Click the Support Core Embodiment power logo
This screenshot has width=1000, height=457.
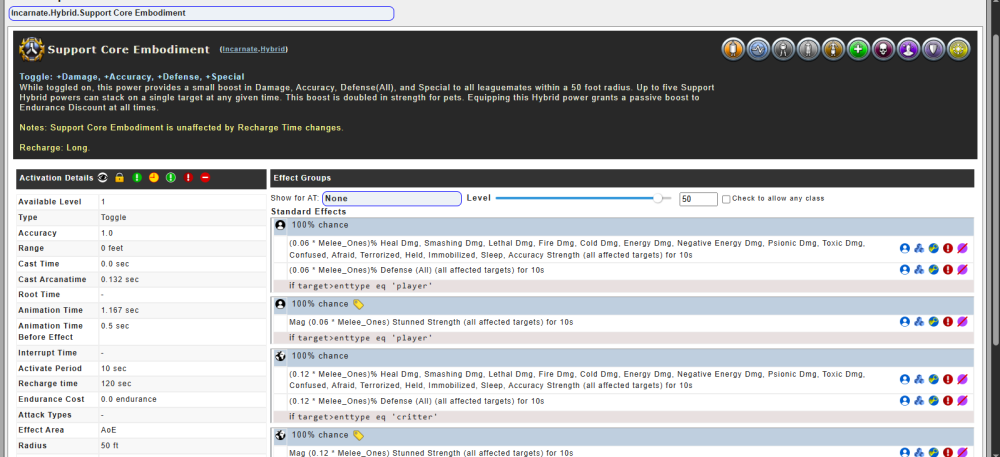pyautogui.click(x=30, y=48)
